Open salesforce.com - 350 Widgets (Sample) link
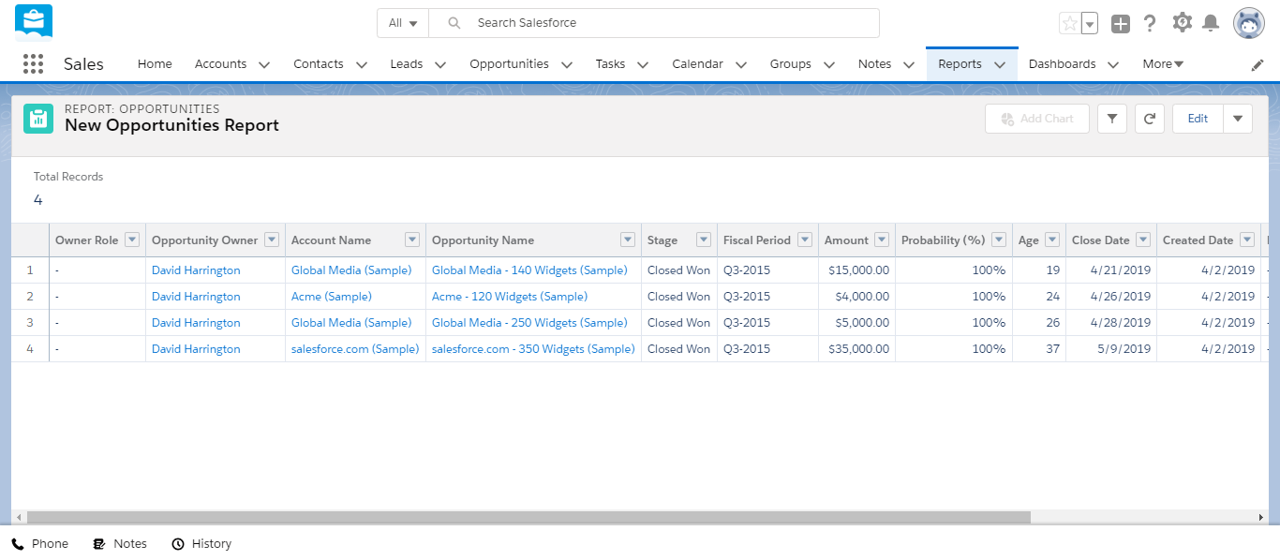This screenshot has width=1280, height=555. click(x=533, y=349)
